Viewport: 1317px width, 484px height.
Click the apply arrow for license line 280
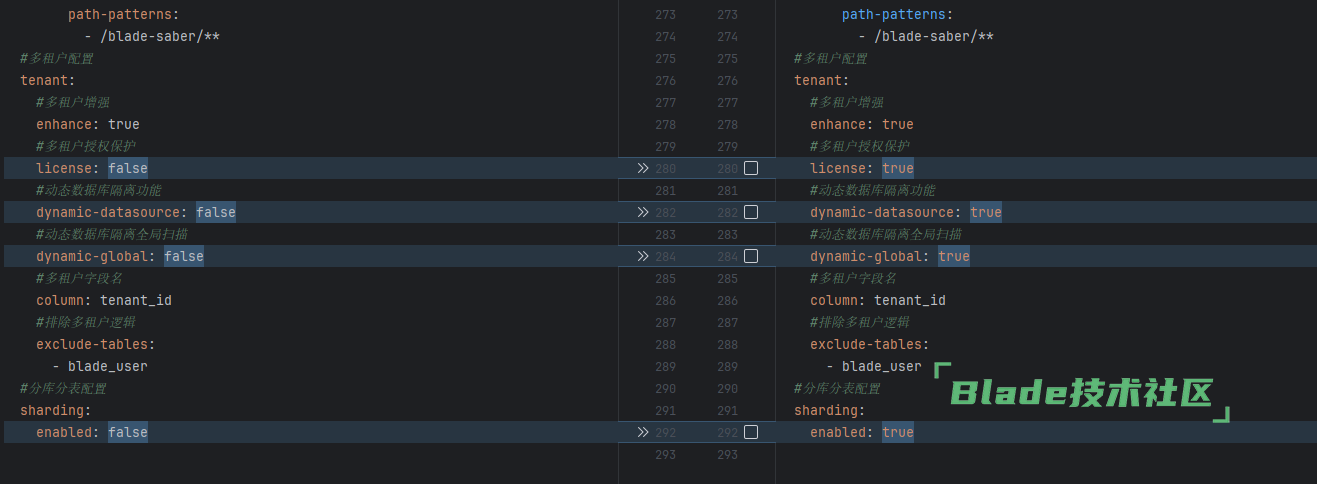[x=642, y=168]
